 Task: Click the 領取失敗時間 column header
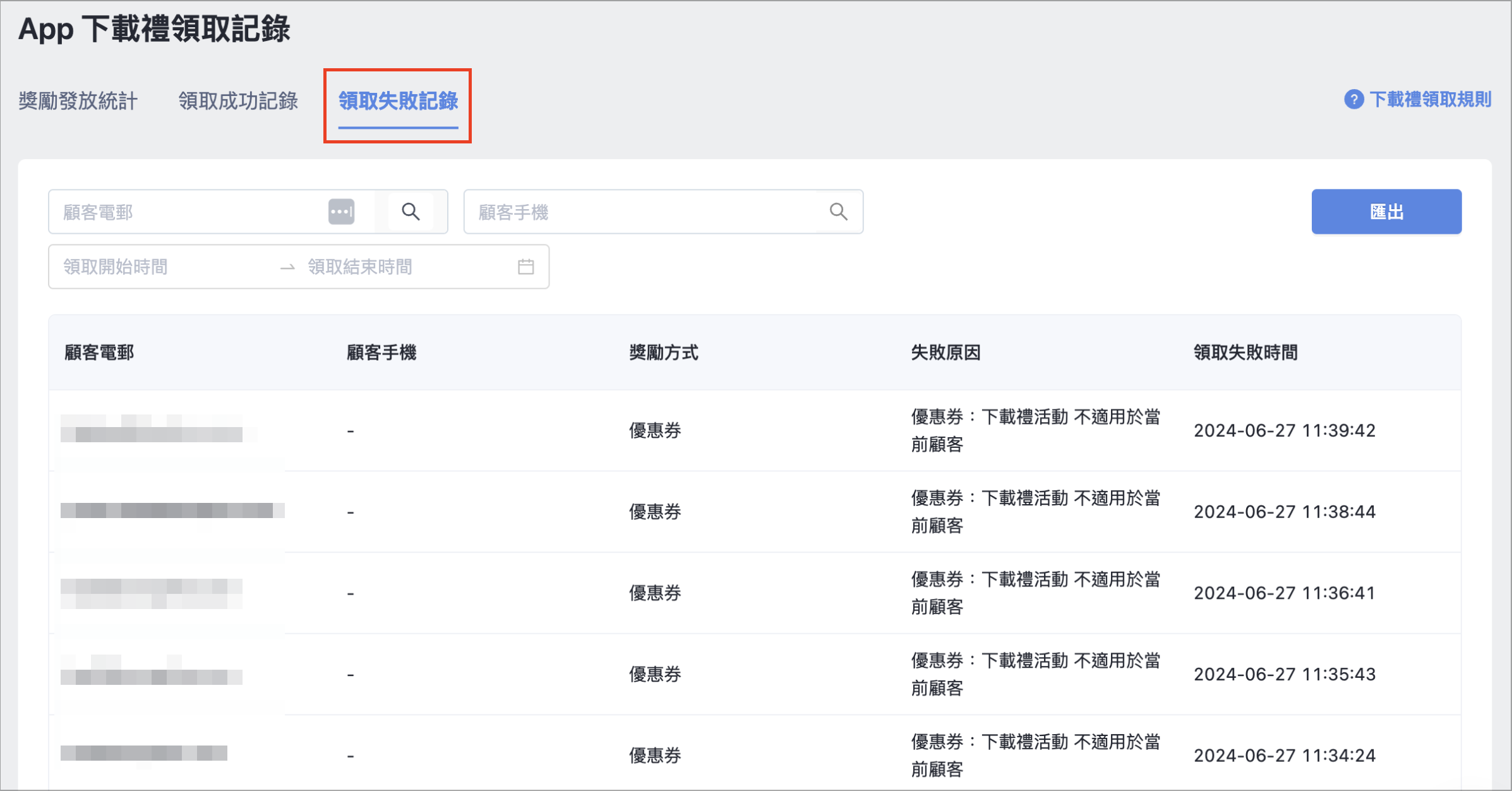click(x=1245, y=353)
